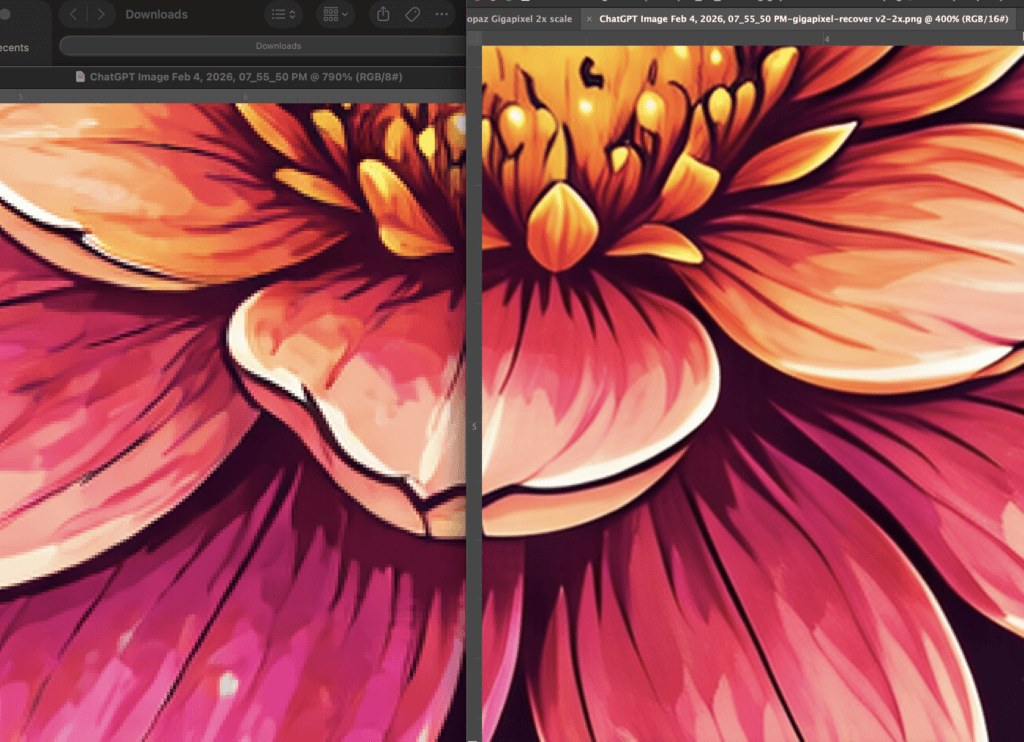1024x742 pixels.
Task: Close the gigapixel-recover v2-2x.png tab
Action: tap(589, 19)
